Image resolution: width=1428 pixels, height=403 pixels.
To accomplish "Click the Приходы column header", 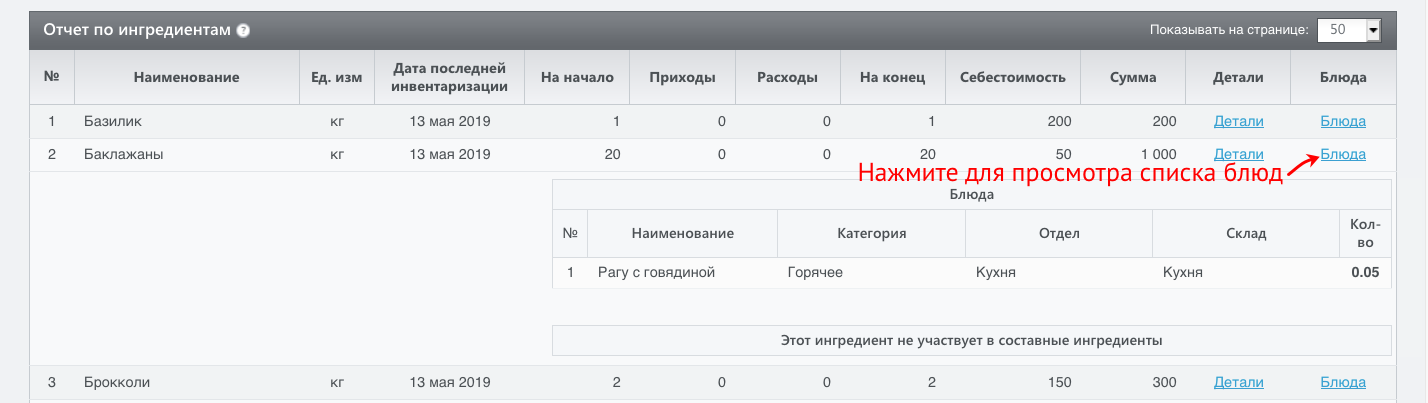I will point(682,78).
